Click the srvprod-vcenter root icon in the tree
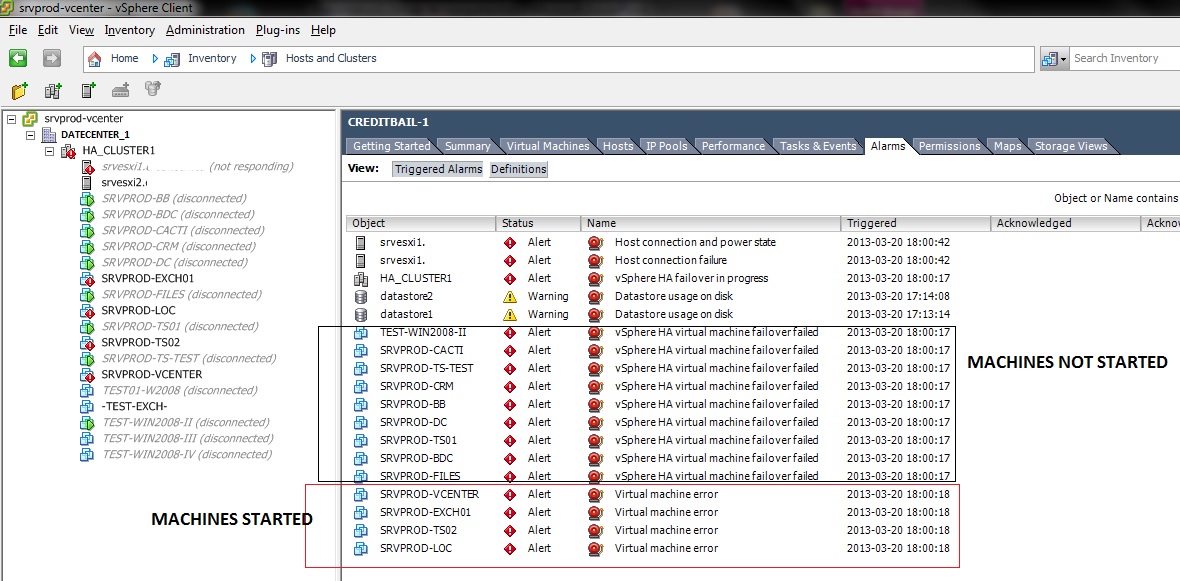The width and height of the screenshot is (1180, 581). 29,119
